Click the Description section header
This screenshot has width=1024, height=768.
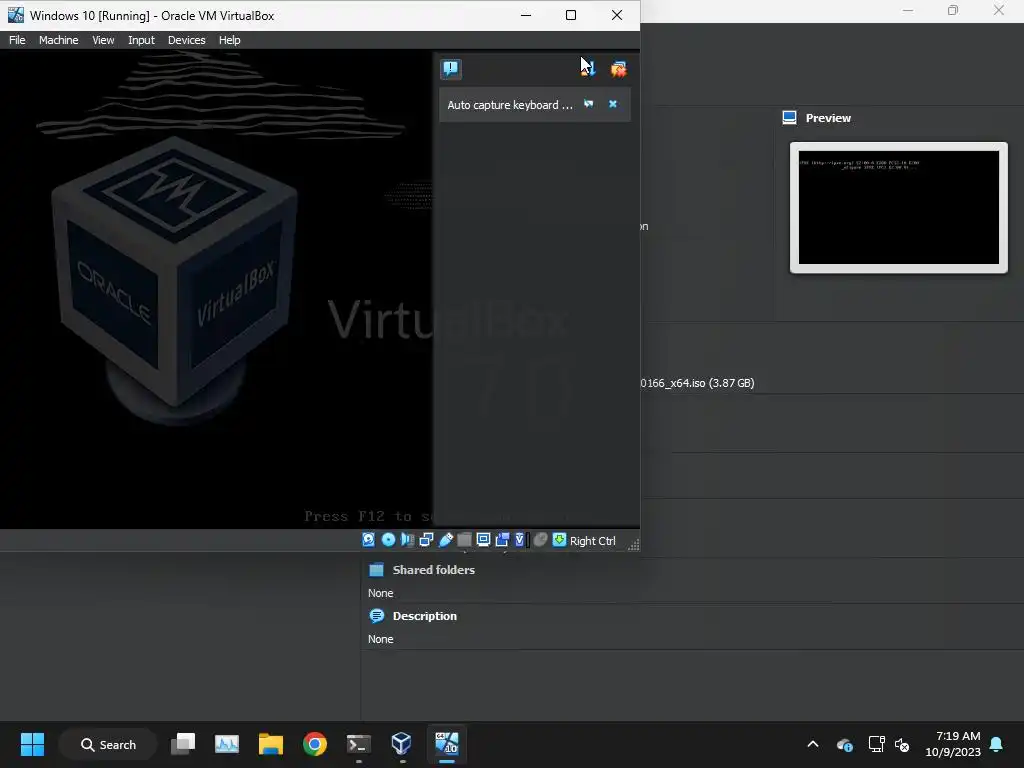(424, 616)
